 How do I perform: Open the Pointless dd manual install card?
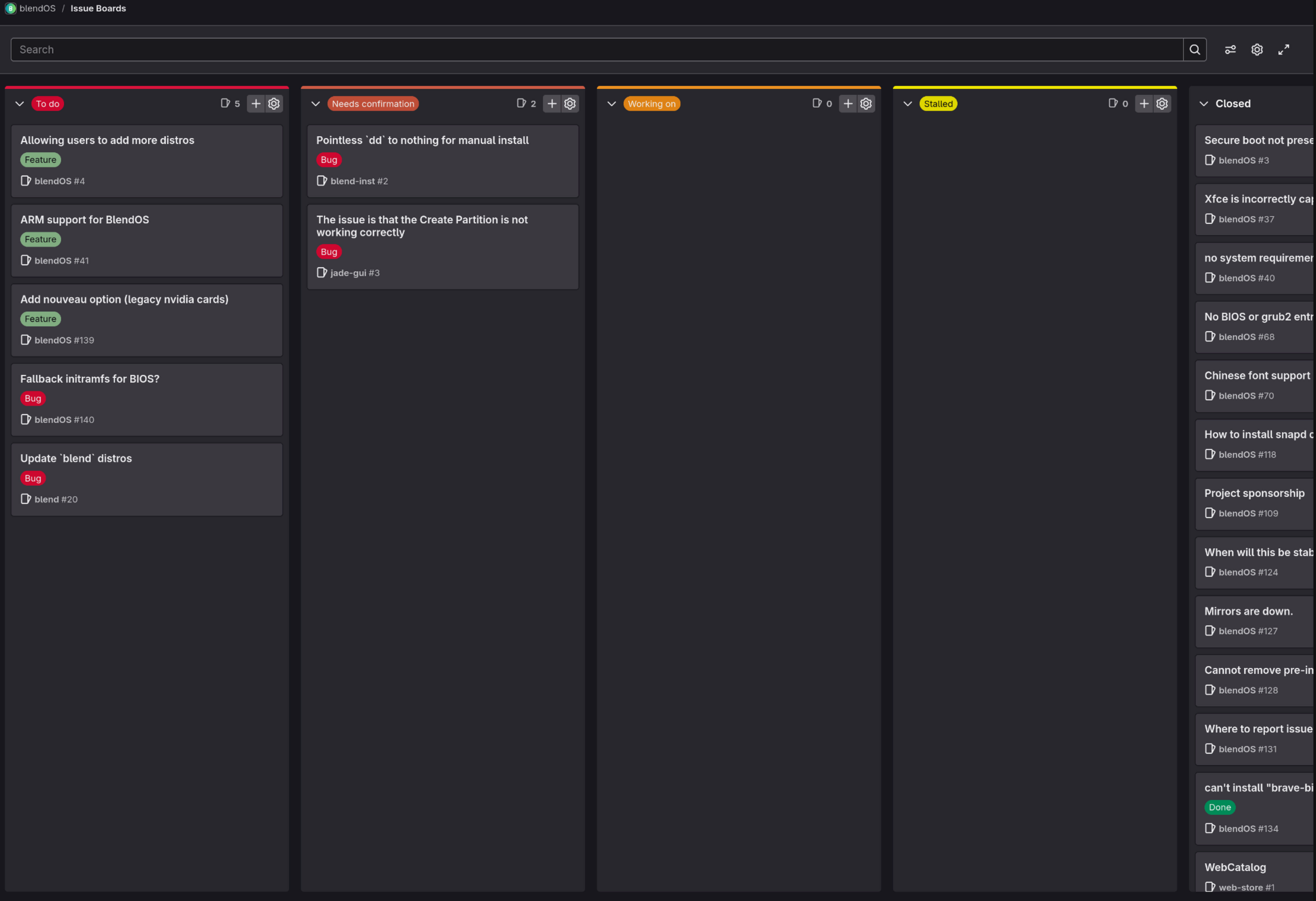tap(422, 140)
